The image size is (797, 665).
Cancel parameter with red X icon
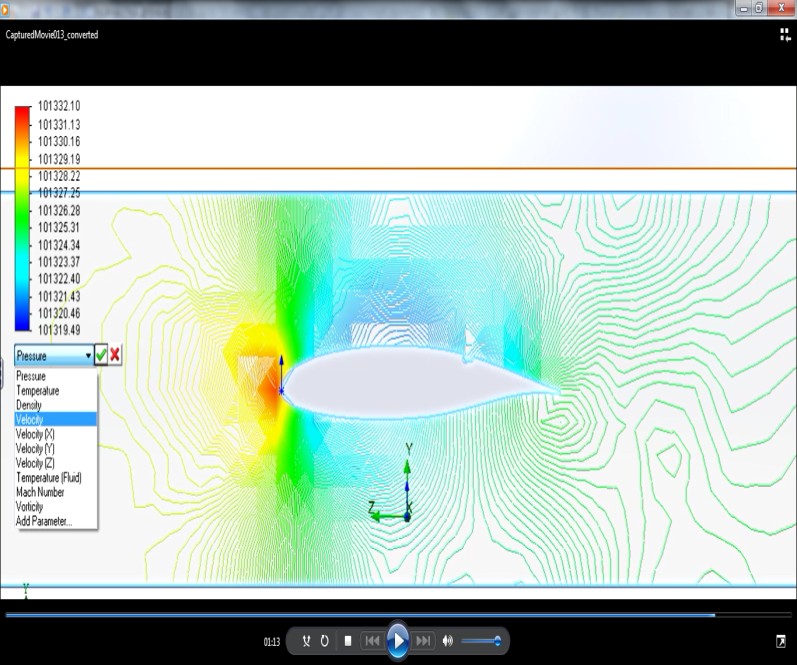tap(115, 355)
